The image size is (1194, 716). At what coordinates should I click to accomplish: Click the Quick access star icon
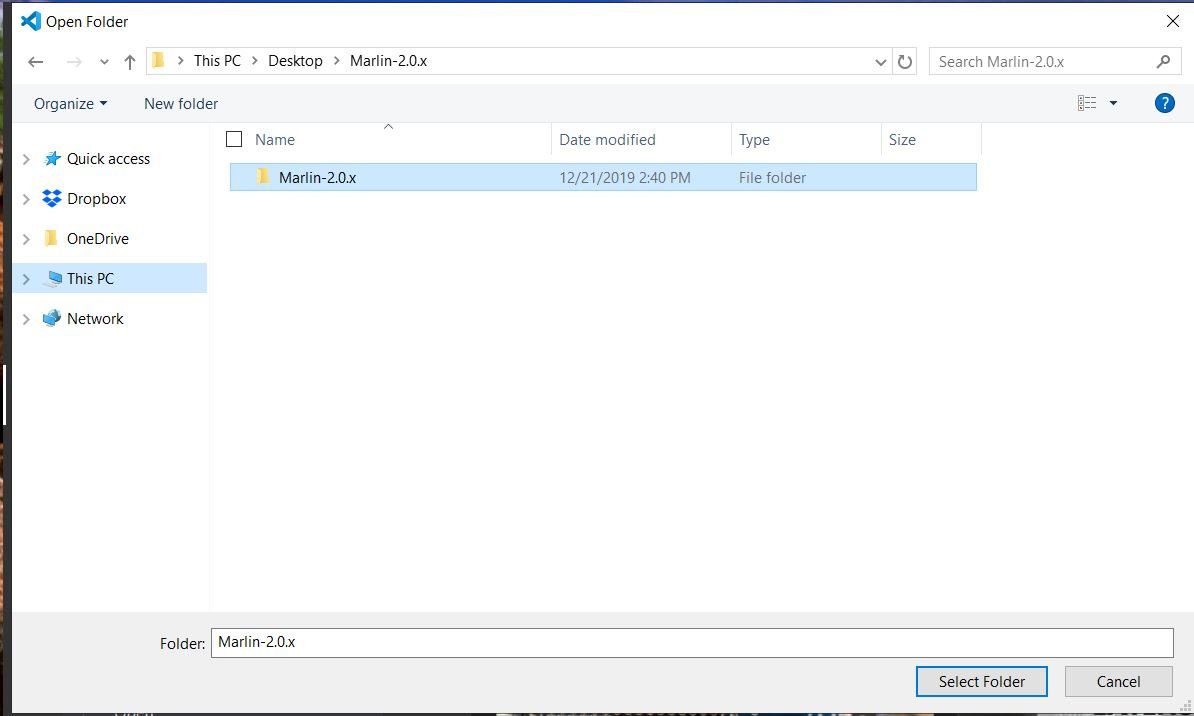point(52,158)
